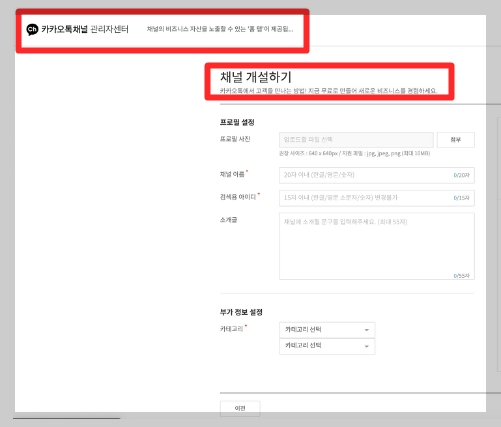Click the KakaoTalk Channel 'Ch' logo icon

[x=32, y=29]
